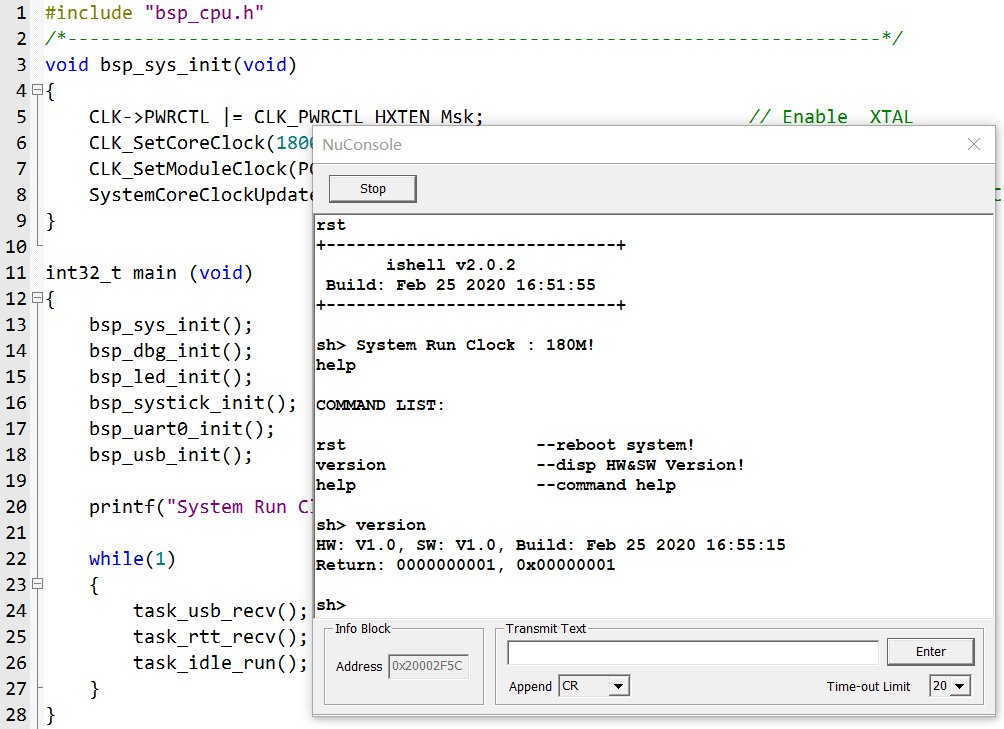Click 'Build: Feb 25 2020 16:51:55' console line
This screenshot has height=729, width=1004.
pos(460,285)
